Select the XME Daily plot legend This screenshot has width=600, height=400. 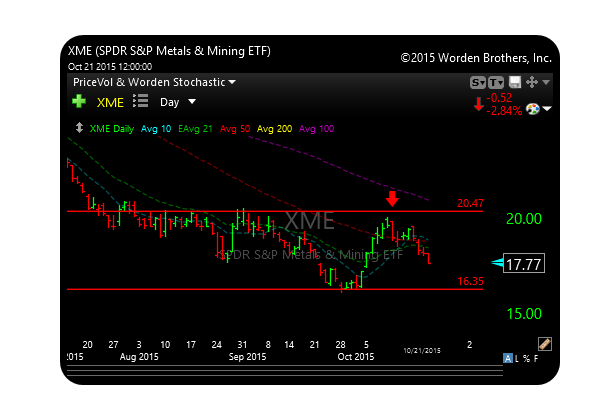click(x=112, y=129)
